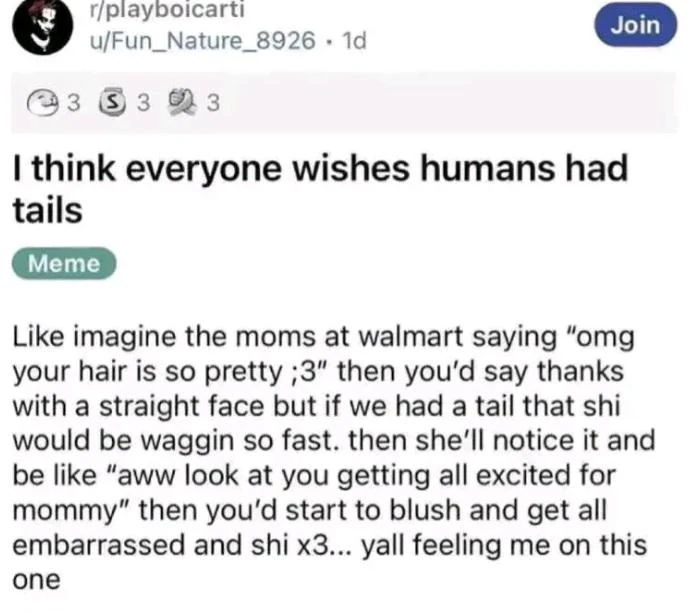Visit u/Fun_Nature_8926 user profile
This screenshot has height=613, width=700.
[x=203, y=41]
